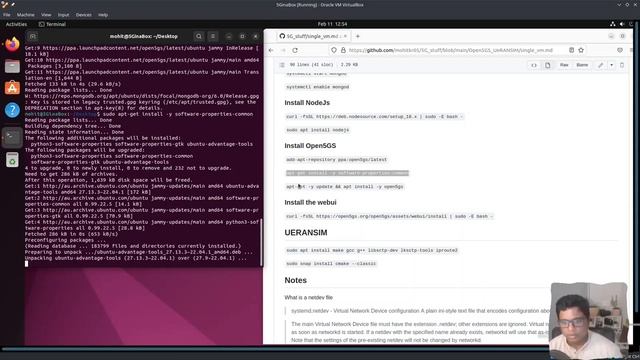Launch Firefox from the Ubuntu dock
Viewport: 640px width, 360px height.
tap(12, 44)
